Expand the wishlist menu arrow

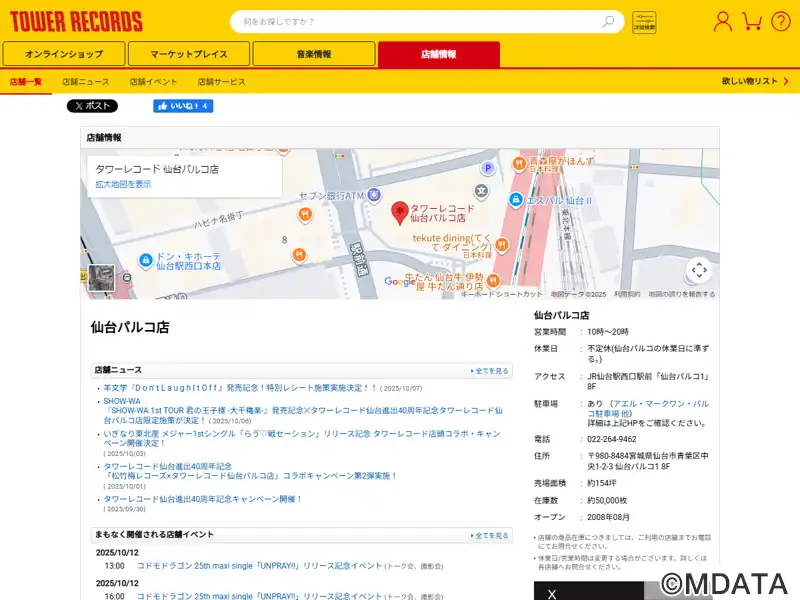[x=785, y=81]
